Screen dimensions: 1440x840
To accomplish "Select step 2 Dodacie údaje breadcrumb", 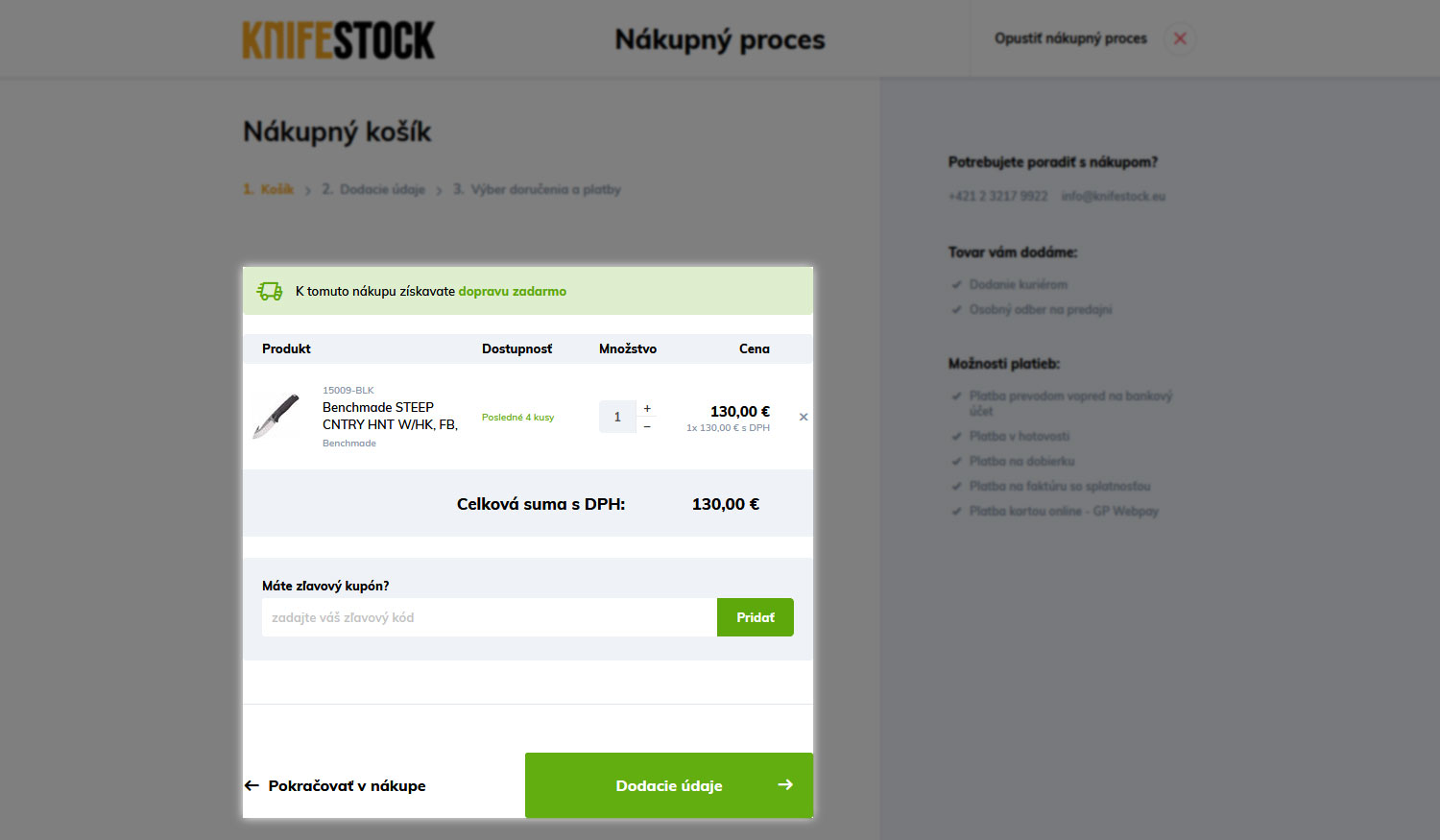I will coord(373,189).
